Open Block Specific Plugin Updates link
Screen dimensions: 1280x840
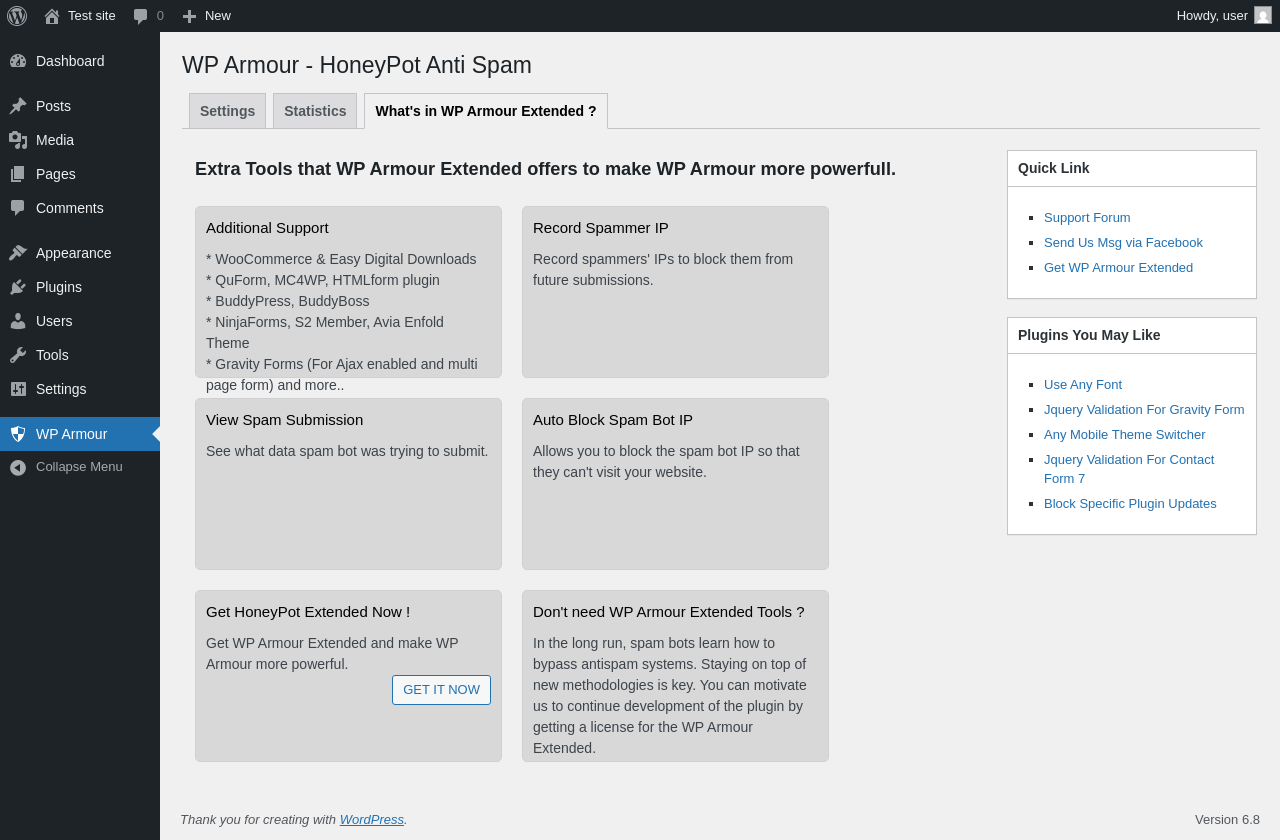(1130, 504)
